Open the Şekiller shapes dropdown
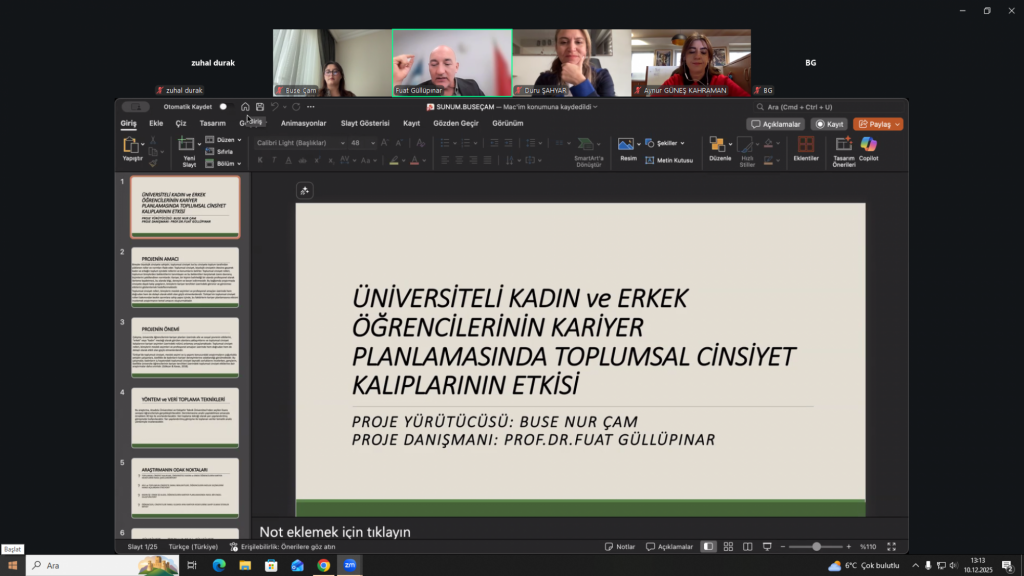This screenshot has width=1024, height=576. click(x=662, y=143)
